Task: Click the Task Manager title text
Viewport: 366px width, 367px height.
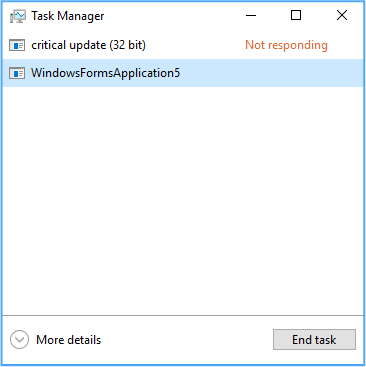Action: point(68,16)
